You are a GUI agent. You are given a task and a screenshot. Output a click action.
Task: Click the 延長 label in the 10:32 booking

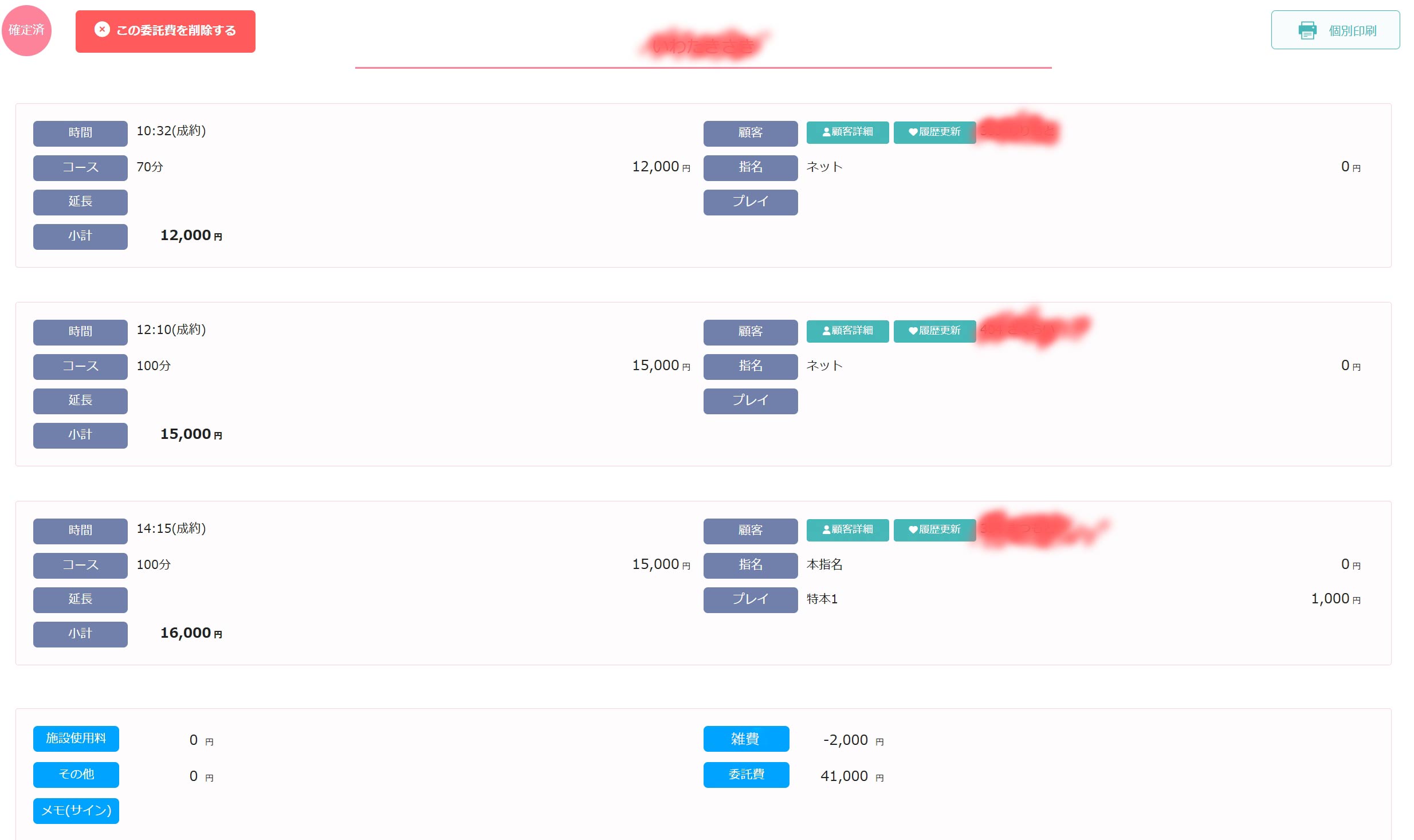coord(80,202)
